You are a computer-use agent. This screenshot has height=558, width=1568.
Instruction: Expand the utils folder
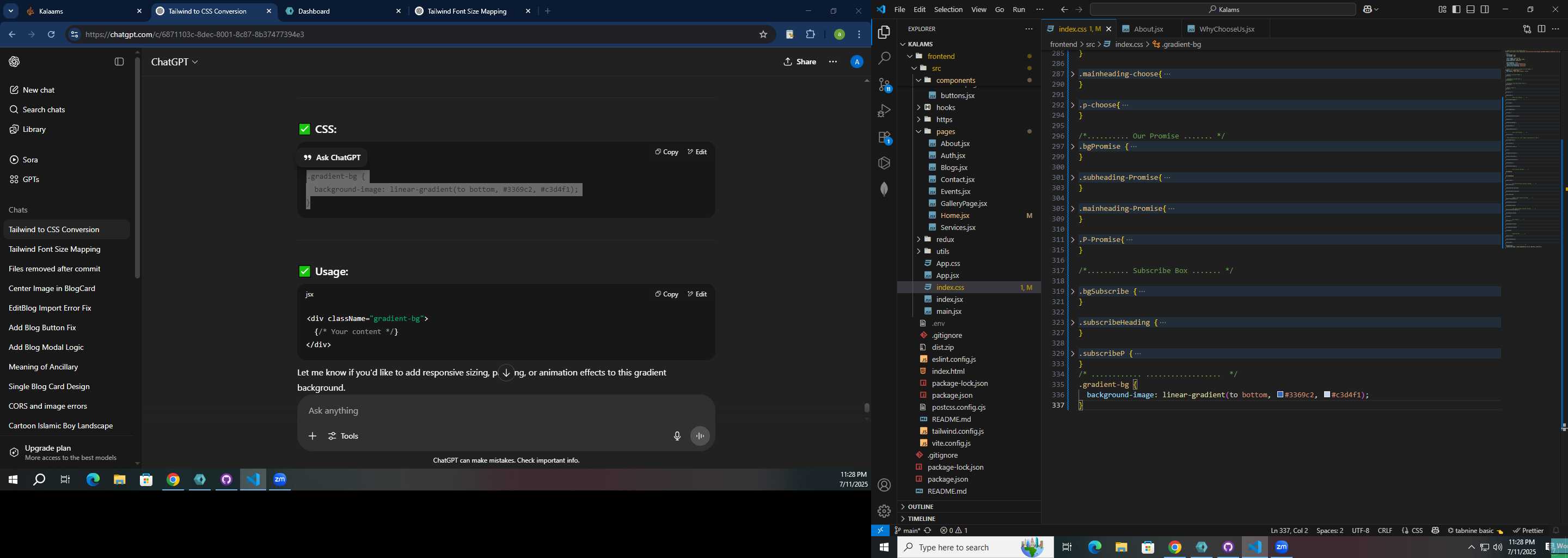tap(918, 252)
